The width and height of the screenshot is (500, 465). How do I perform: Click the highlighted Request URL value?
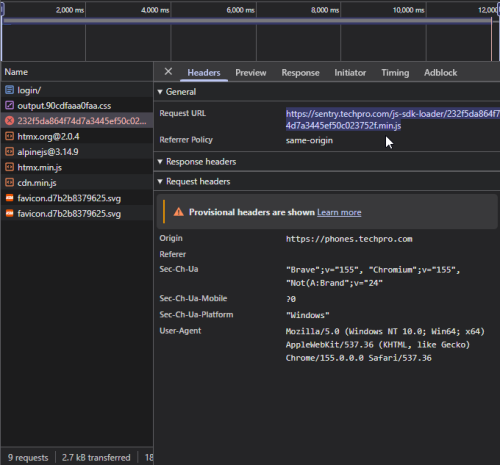pos(393,119)
